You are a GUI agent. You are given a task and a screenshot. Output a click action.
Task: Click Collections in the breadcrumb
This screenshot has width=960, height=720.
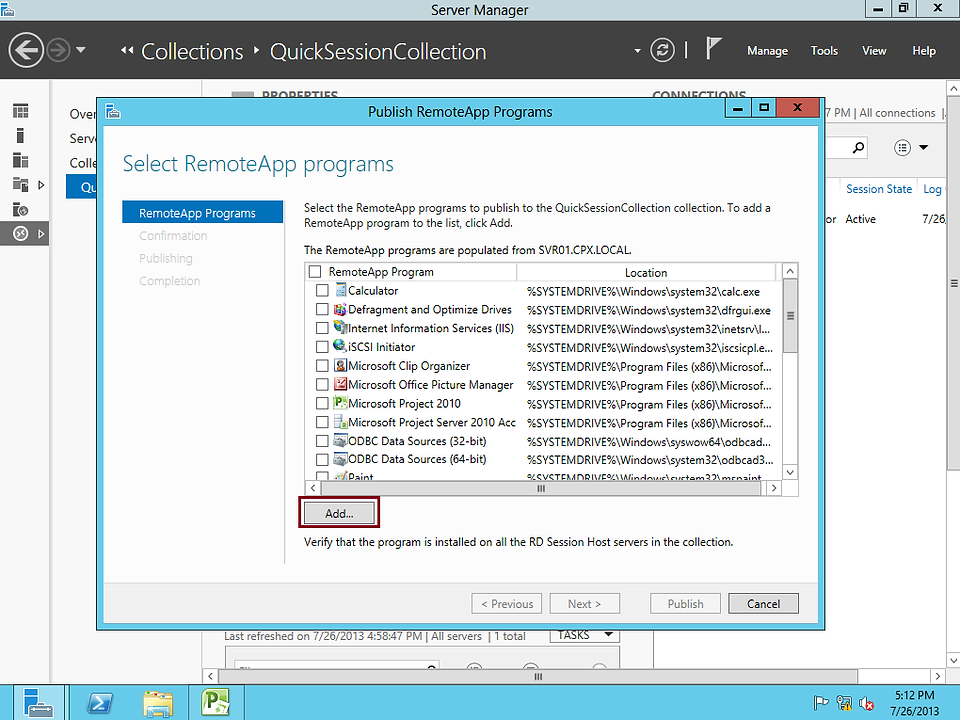[x=192, y=51]
